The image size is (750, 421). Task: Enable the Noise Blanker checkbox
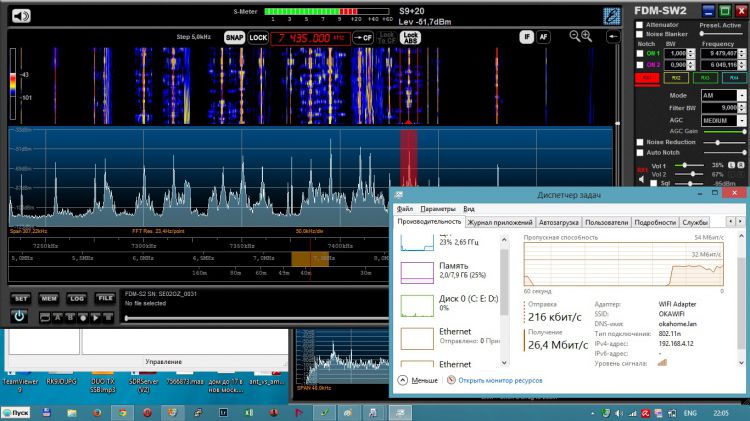tap(639, 34)
